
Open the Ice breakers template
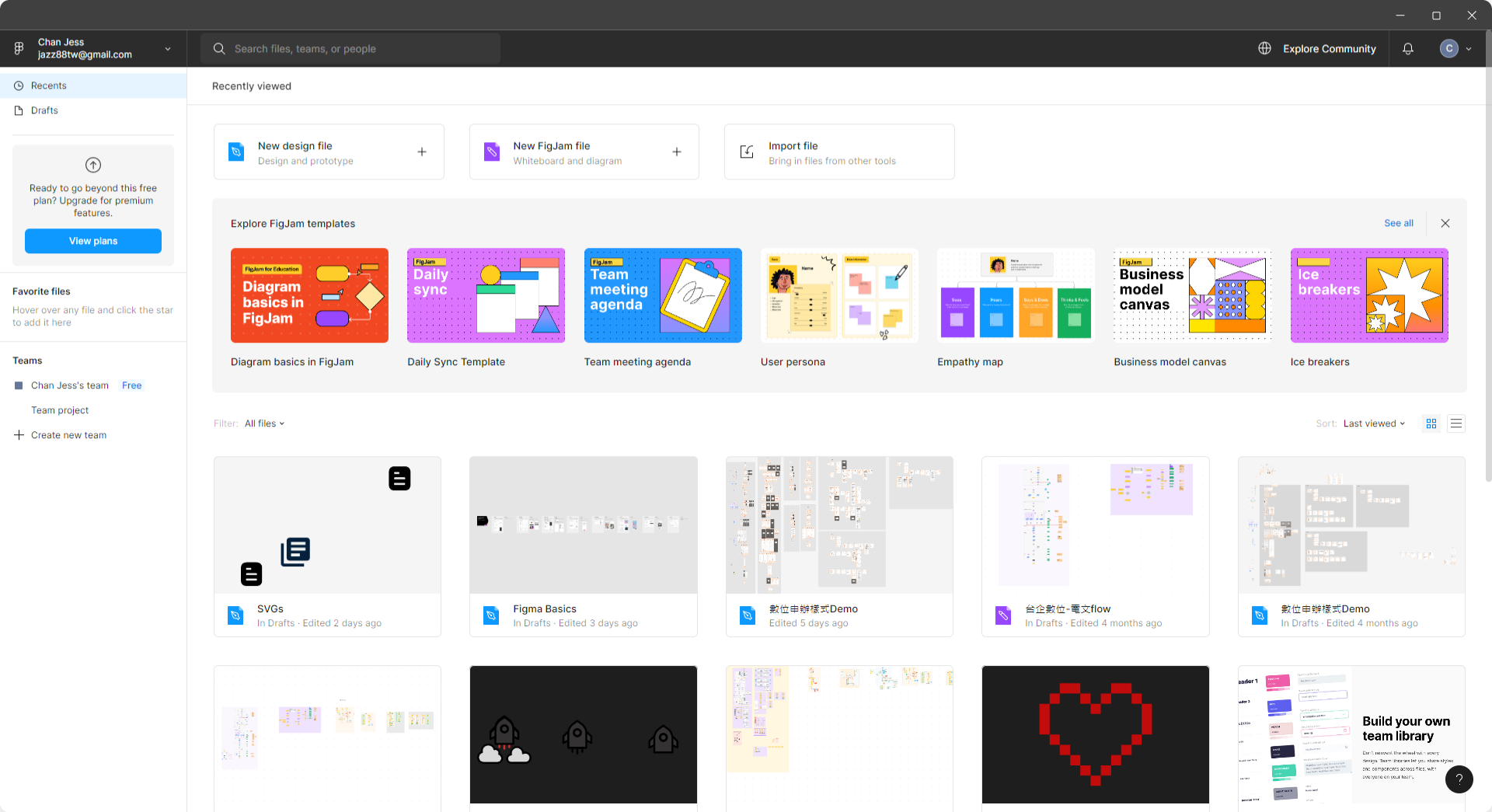(1369, 295)
